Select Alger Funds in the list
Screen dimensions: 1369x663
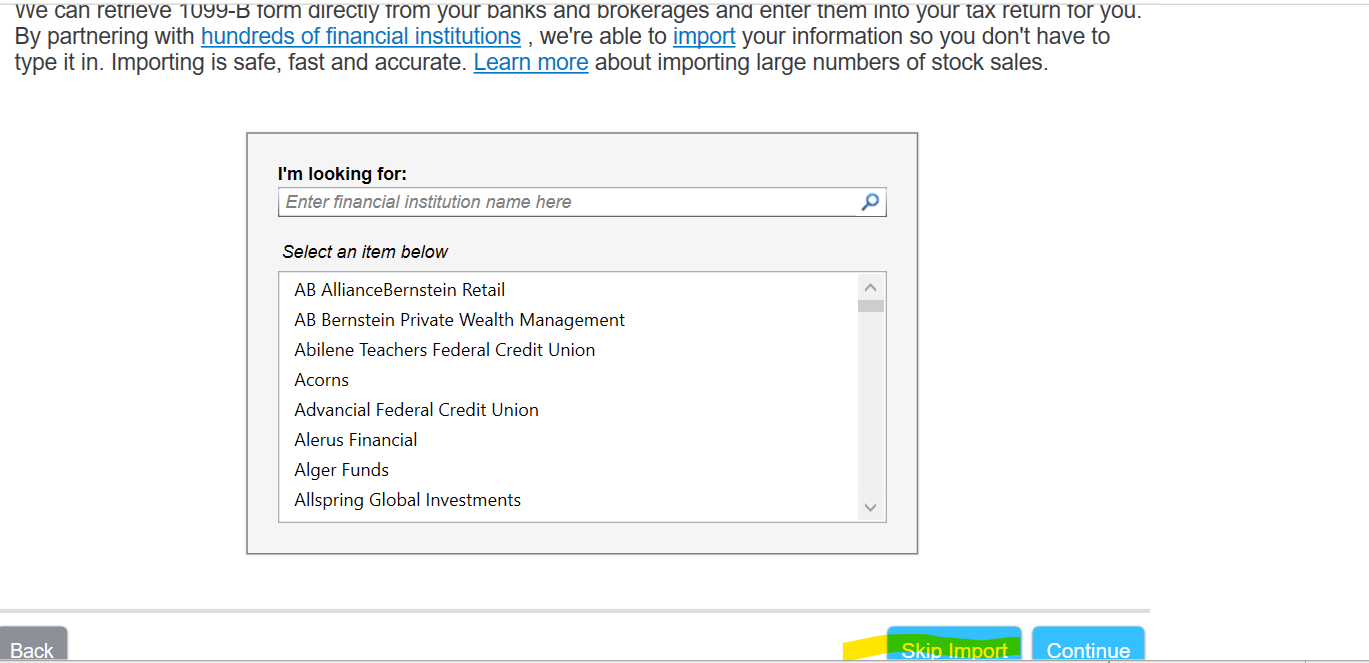(x=569, y=470)
